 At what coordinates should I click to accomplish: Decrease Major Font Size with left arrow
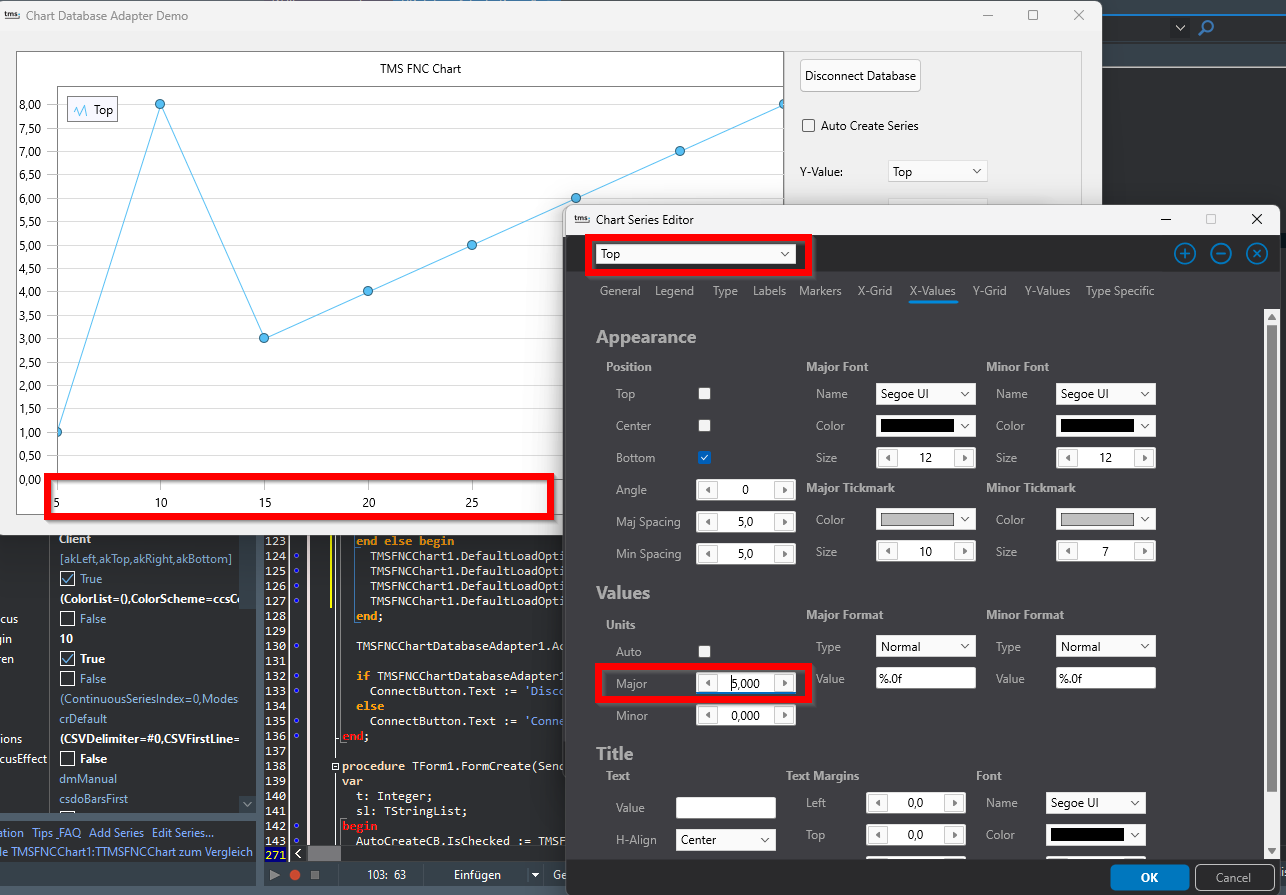(x=888, y=458)
